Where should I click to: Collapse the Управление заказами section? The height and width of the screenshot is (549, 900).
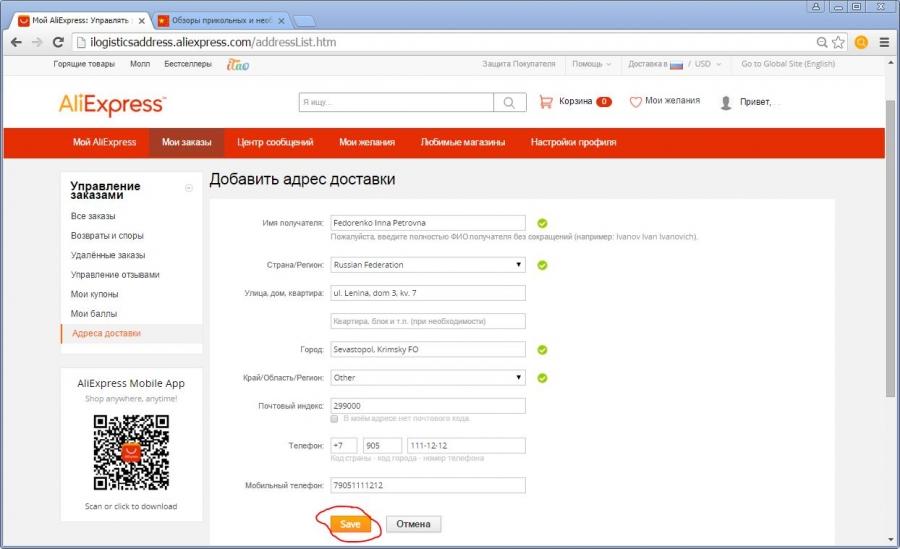tap(189, 188)
